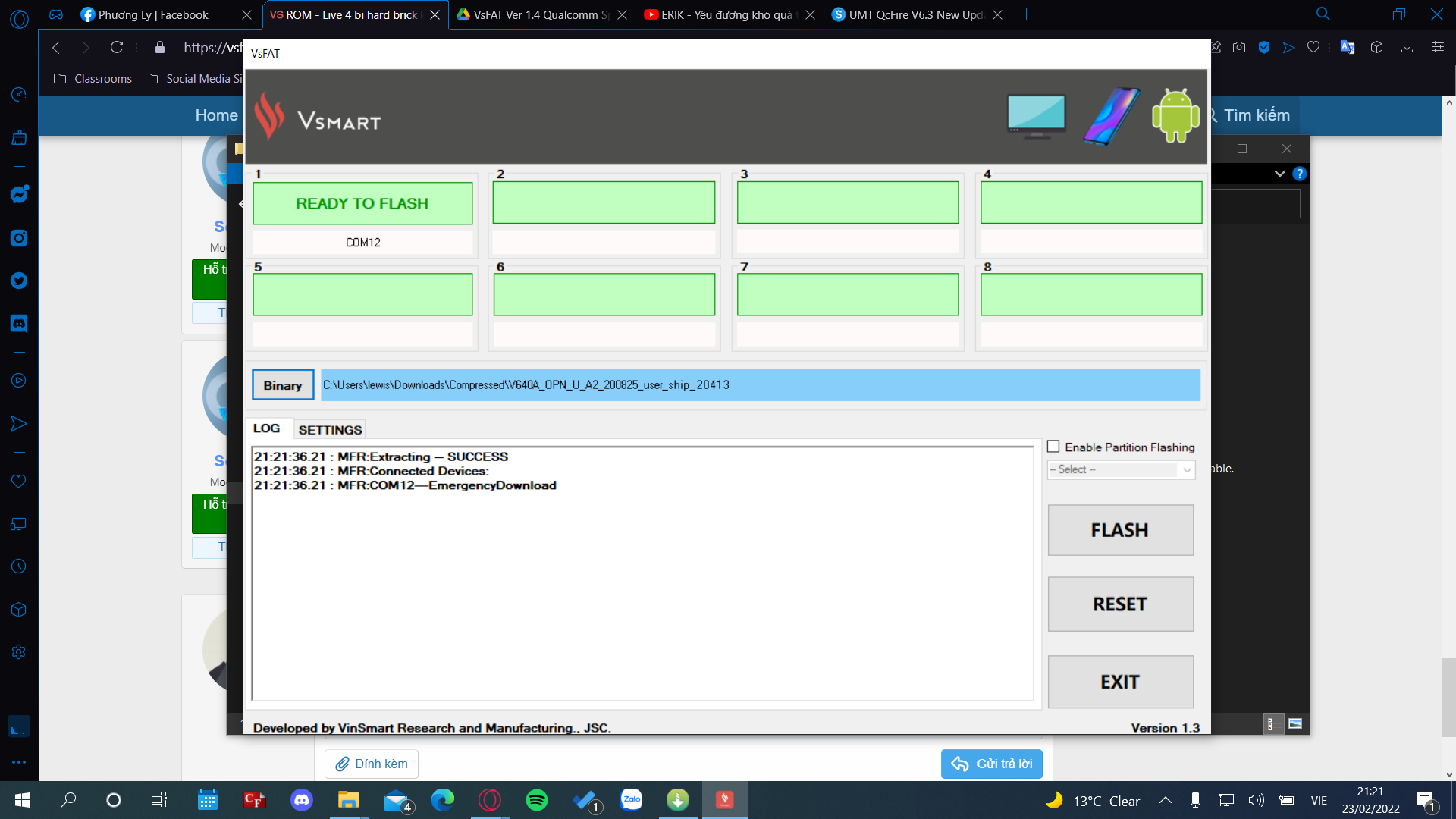
Task: Click the monitor computer icon in VsFAT header
Action: (x=1036, y=115)
